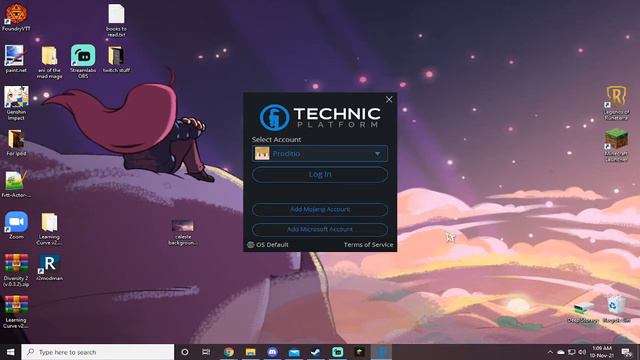Viewport: 640px width, 360px height.
Task: Open Steam from the taskbar
Action: (x=316, y=352)
